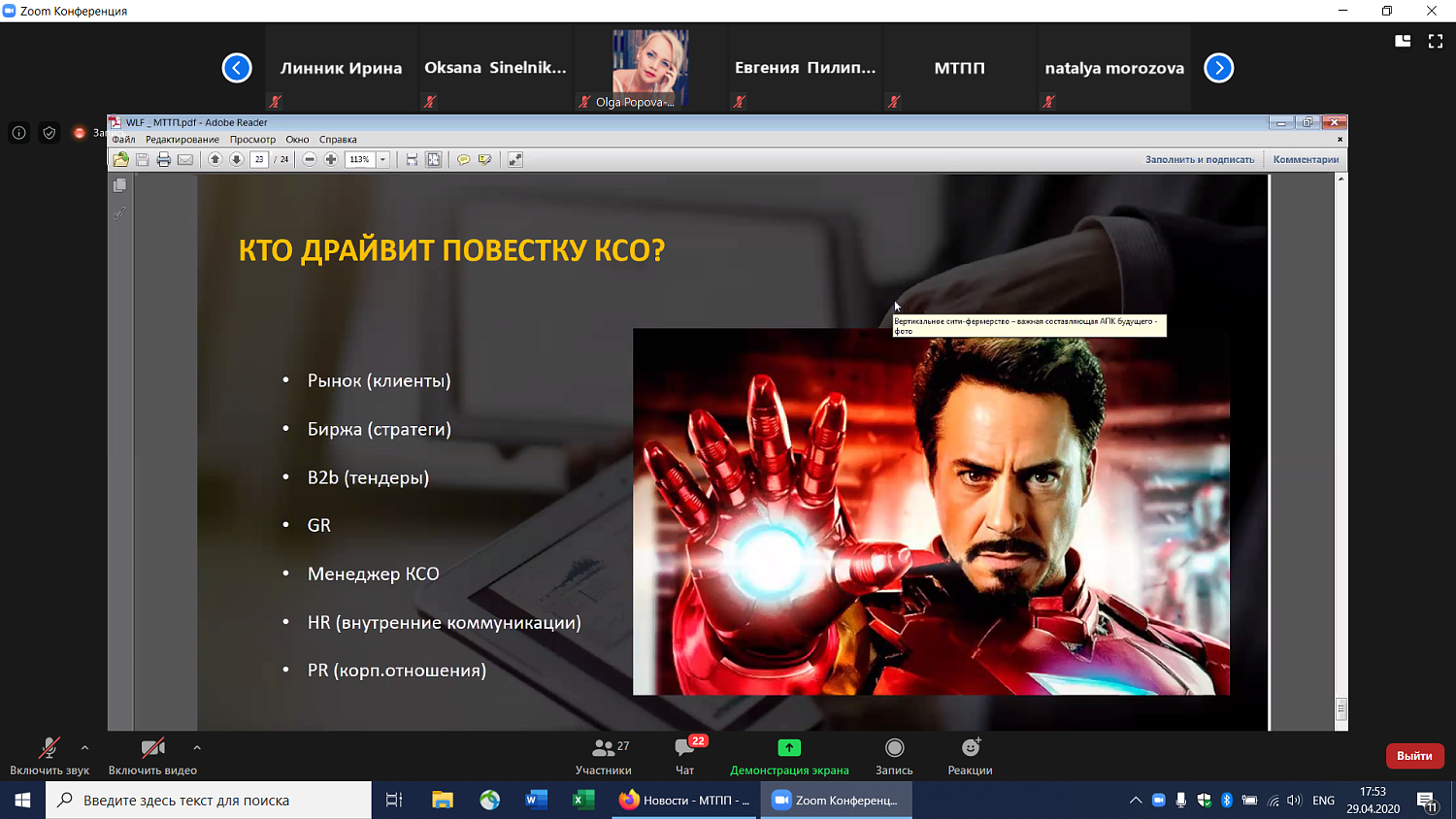Close the document with the small x
The width and height of the screenshot is (1456, 819).
[x=1340, y=140]
